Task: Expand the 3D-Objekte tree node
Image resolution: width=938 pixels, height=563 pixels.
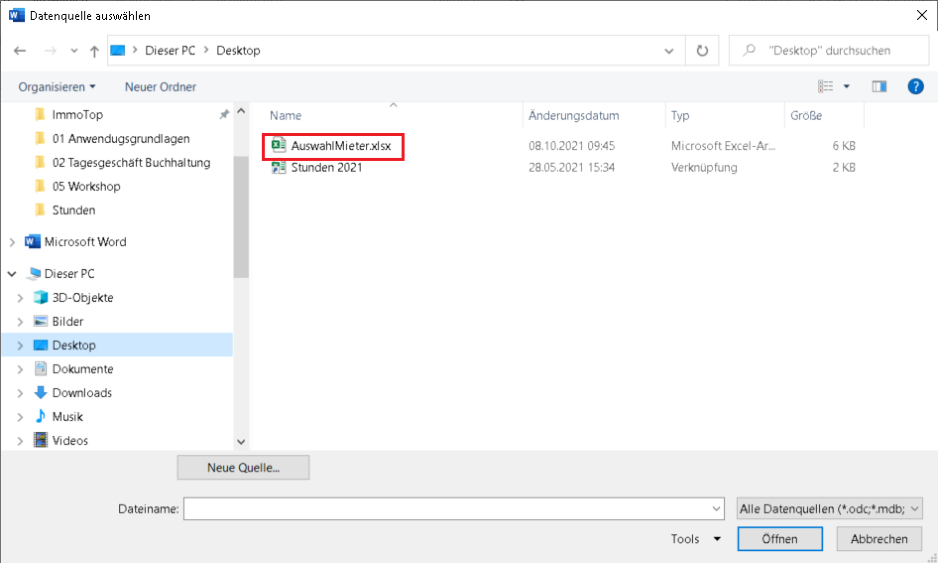Action: (20, 298)
